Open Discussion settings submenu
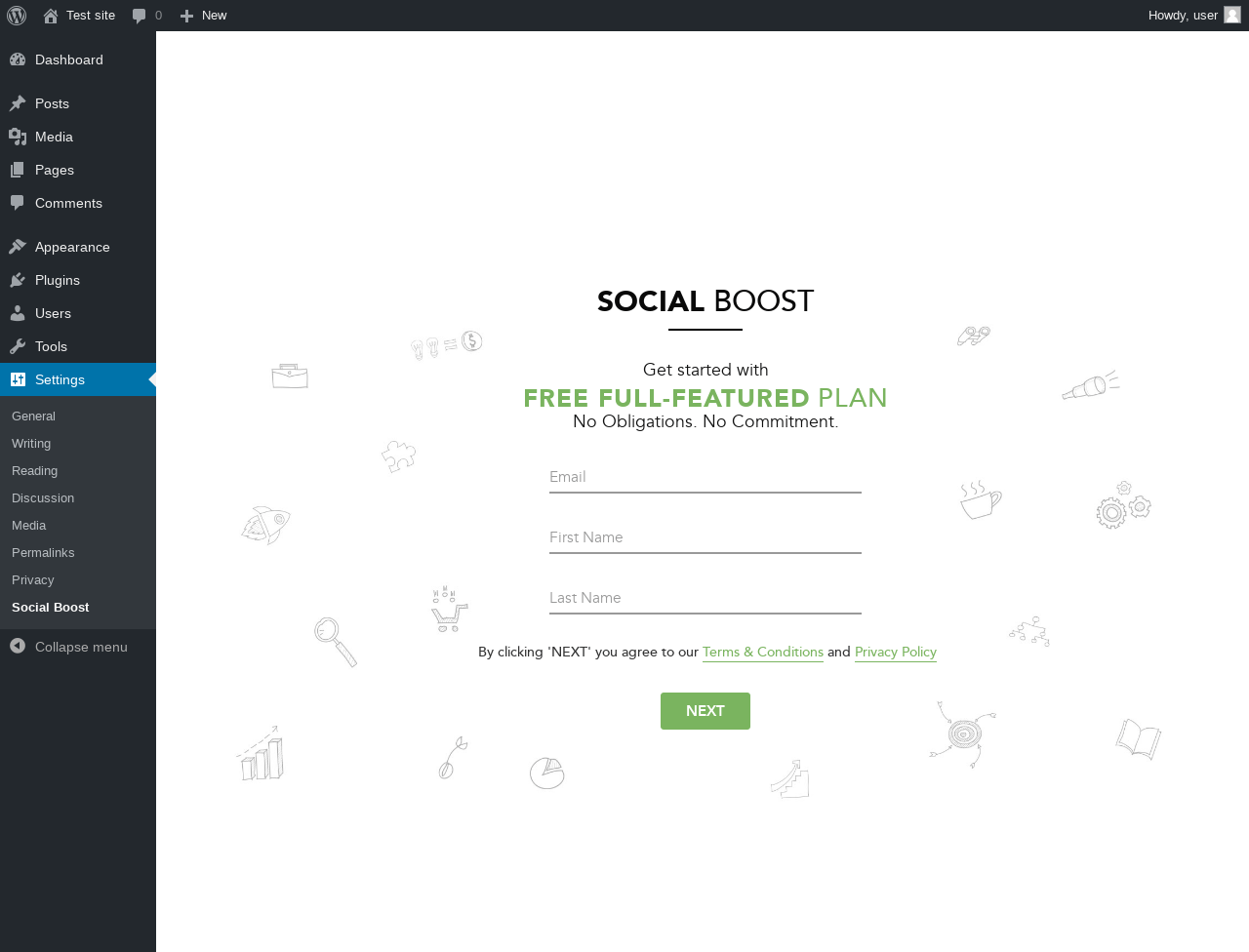 43,497
